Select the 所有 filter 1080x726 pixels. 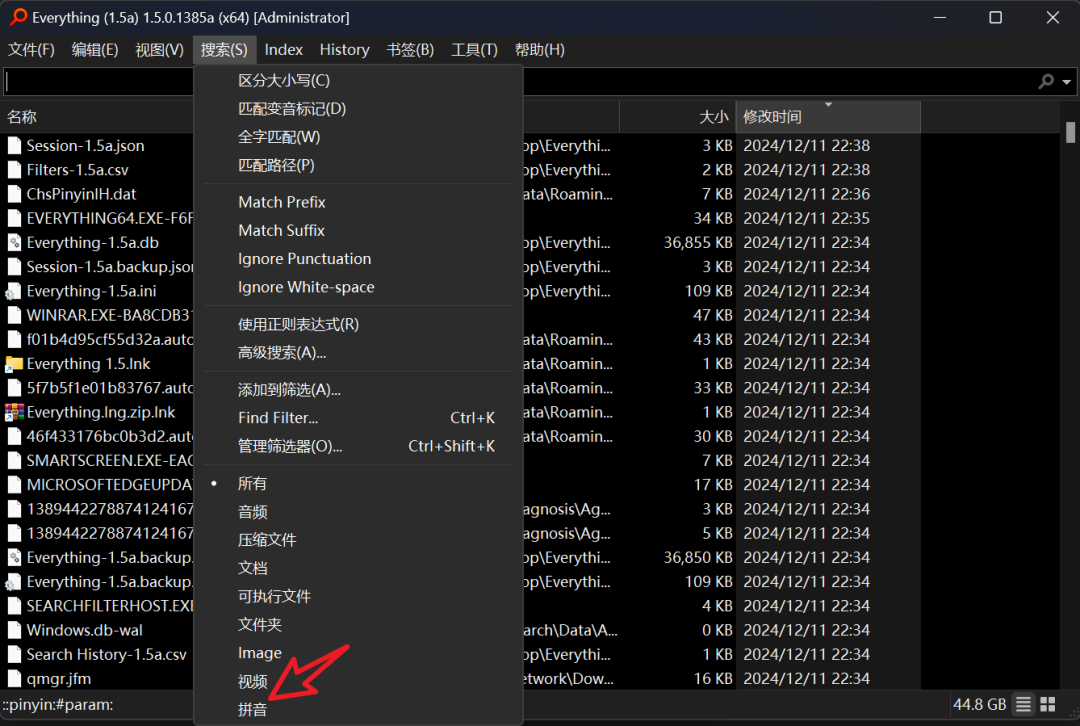click(x=358, y=483)
